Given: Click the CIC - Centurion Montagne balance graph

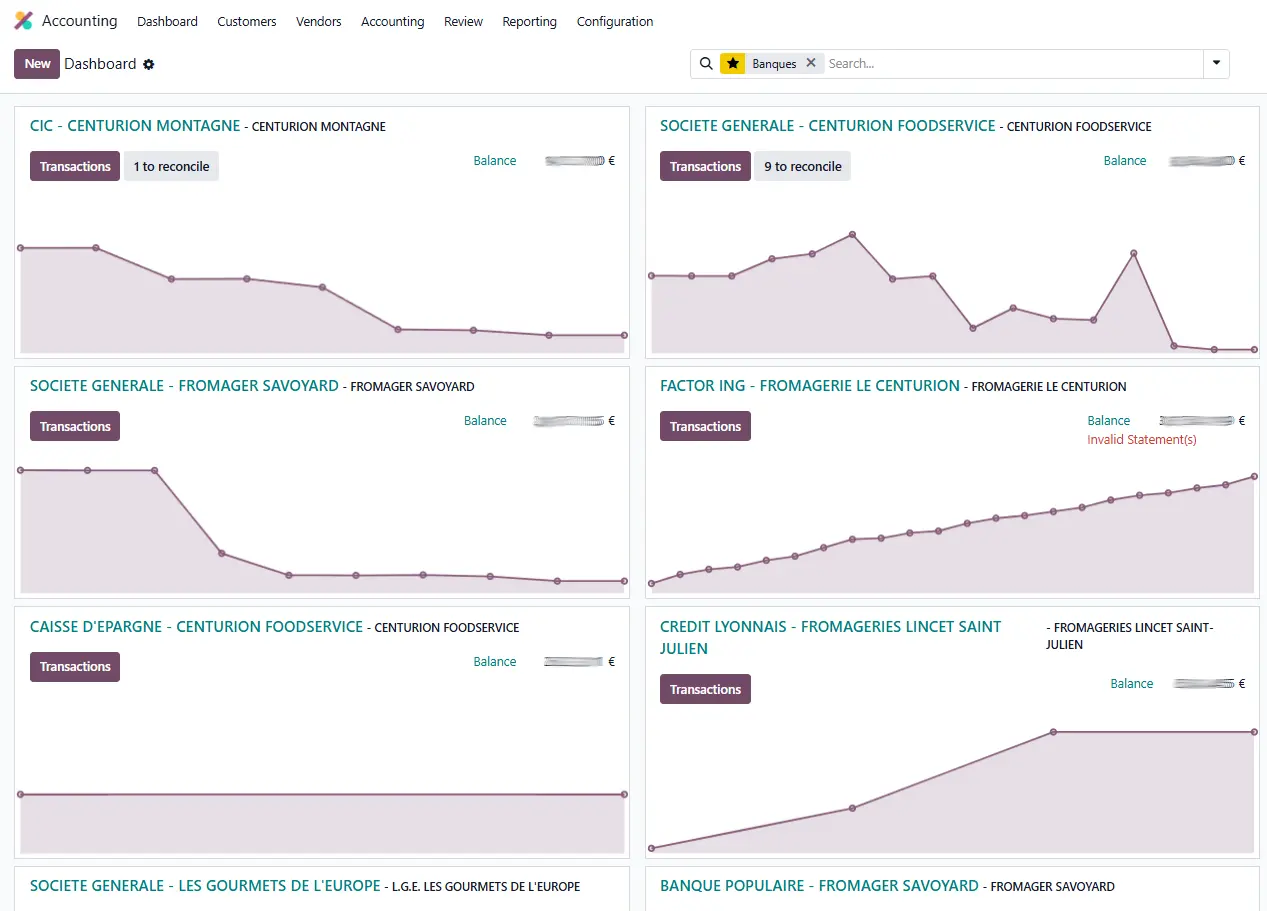Looking at the screenshot, I should pos(322,299).
